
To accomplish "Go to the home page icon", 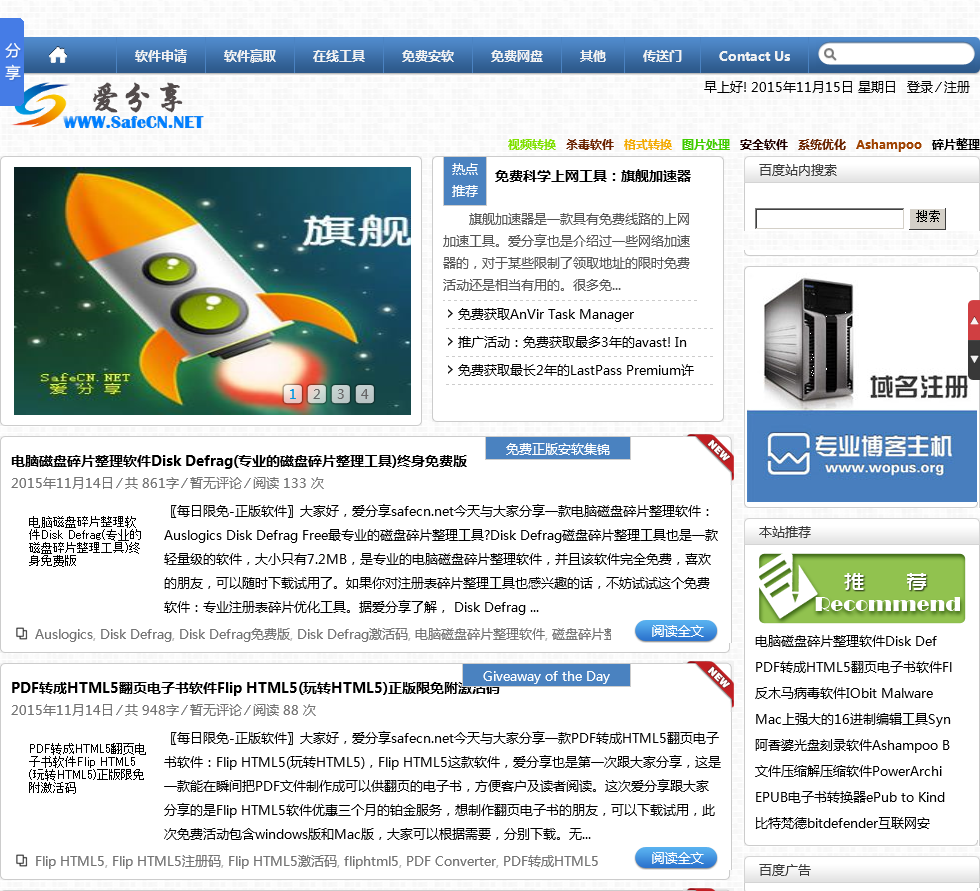I will click(x=58, y=56).
